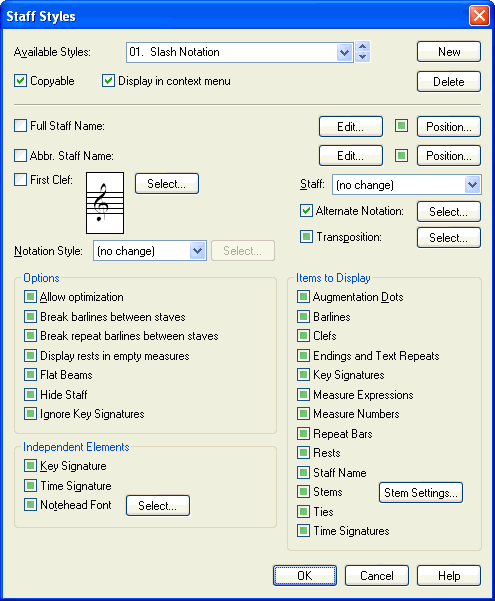
Task: Step down to next available style
Action: (x=363, y=57)
